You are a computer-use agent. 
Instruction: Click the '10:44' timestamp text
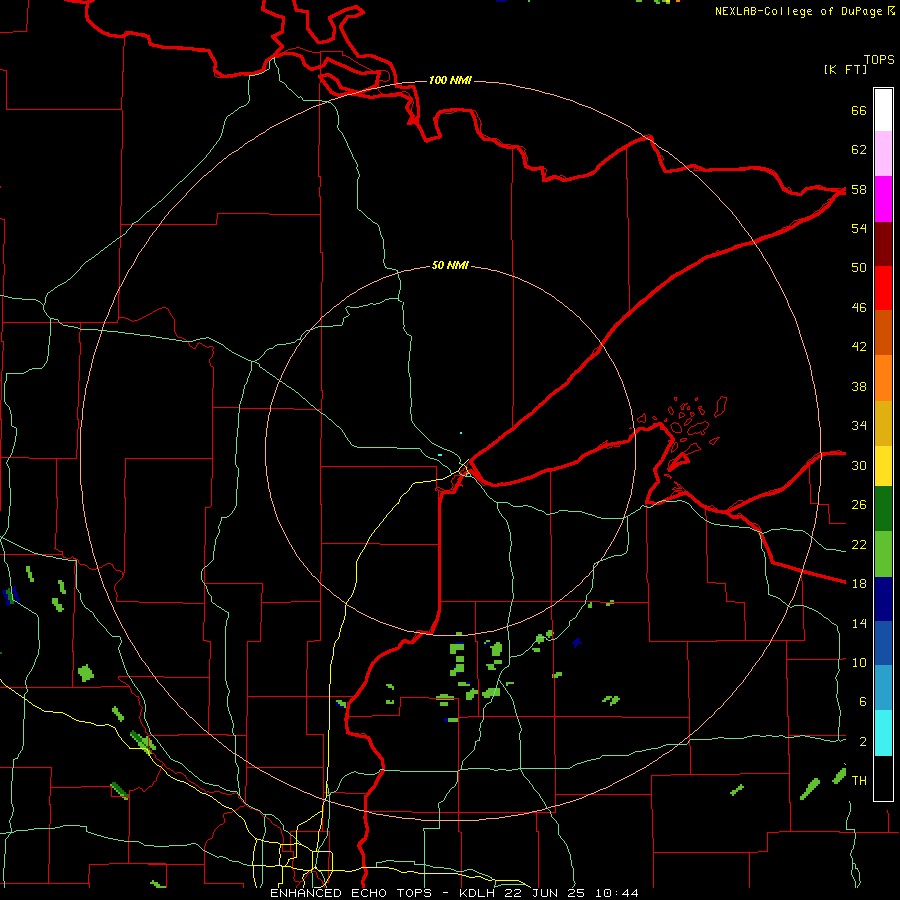616,893
